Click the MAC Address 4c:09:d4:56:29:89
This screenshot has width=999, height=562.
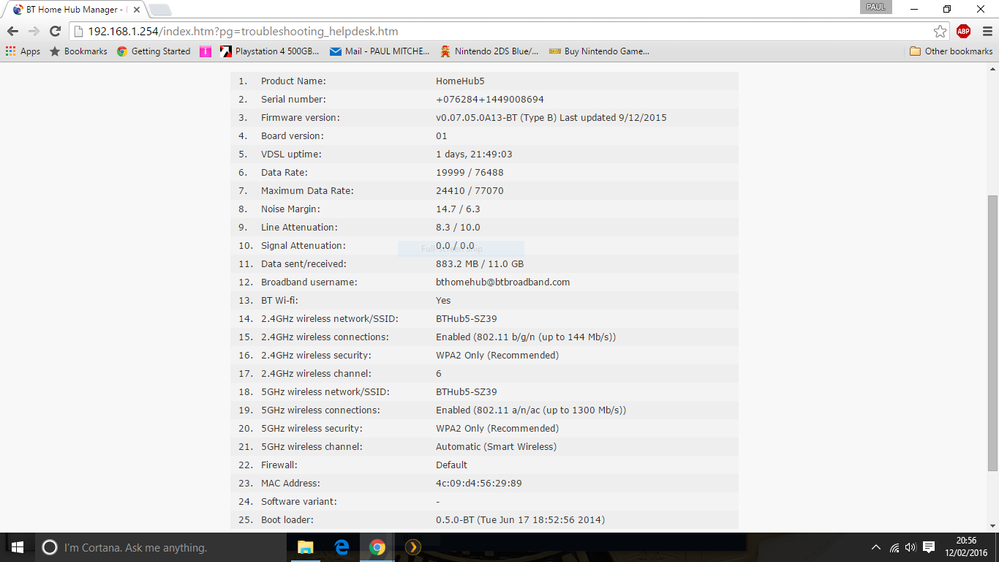tap(479, 484)
